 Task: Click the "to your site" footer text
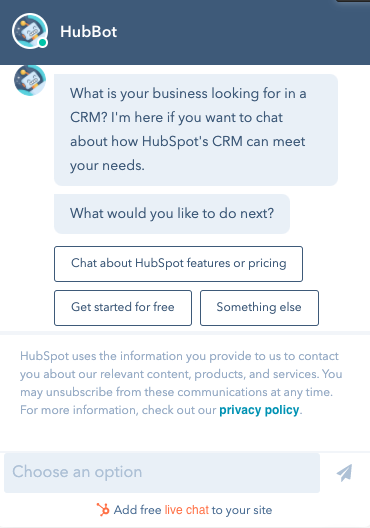242,510
